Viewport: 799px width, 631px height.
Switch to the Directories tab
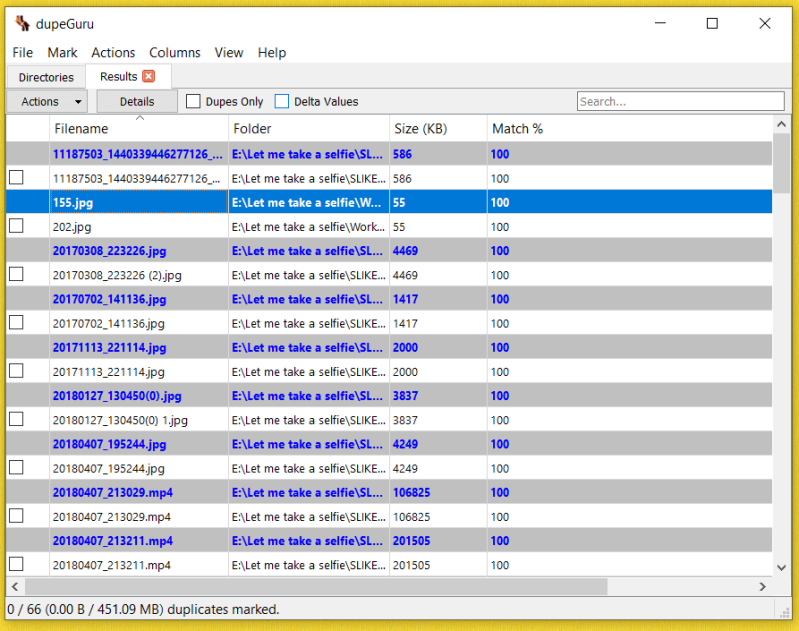46,77
